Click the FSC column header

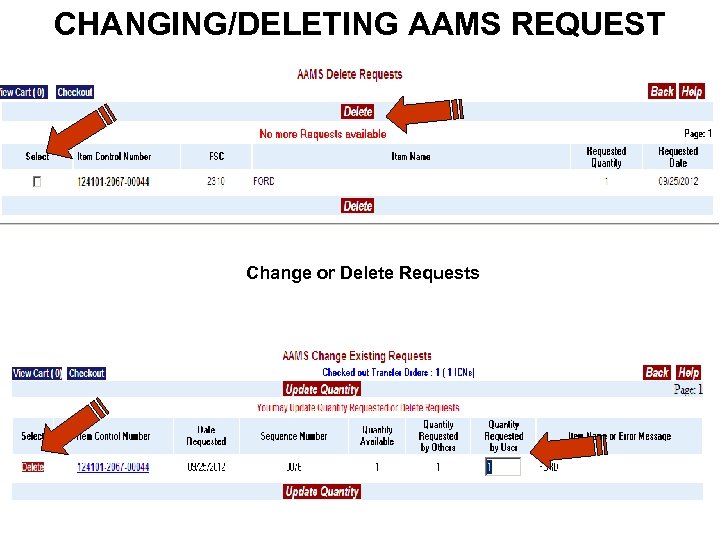(x=216, y=156)
